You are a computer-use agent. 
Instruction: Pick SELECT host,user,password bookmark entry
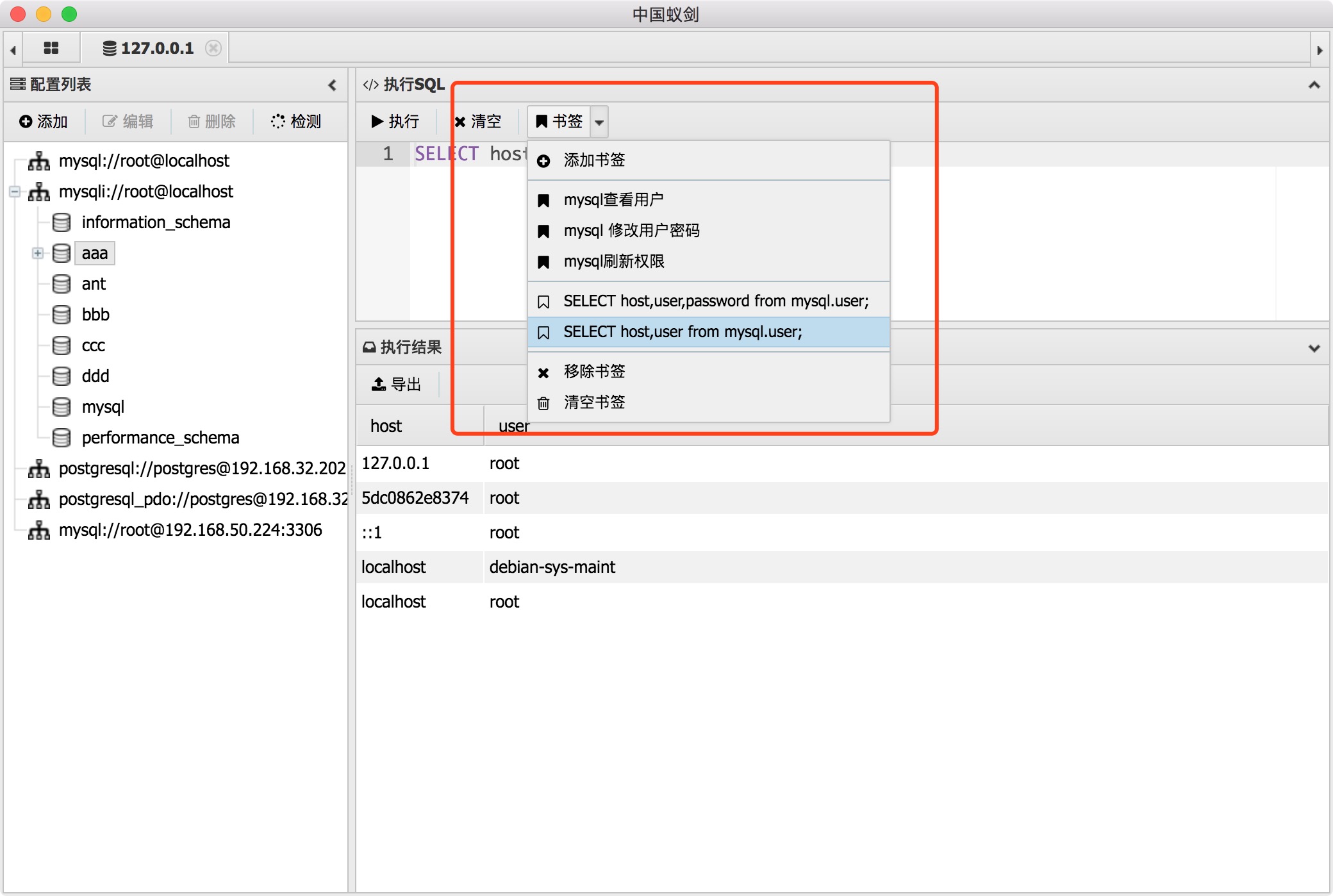click(x=715, y=301)
